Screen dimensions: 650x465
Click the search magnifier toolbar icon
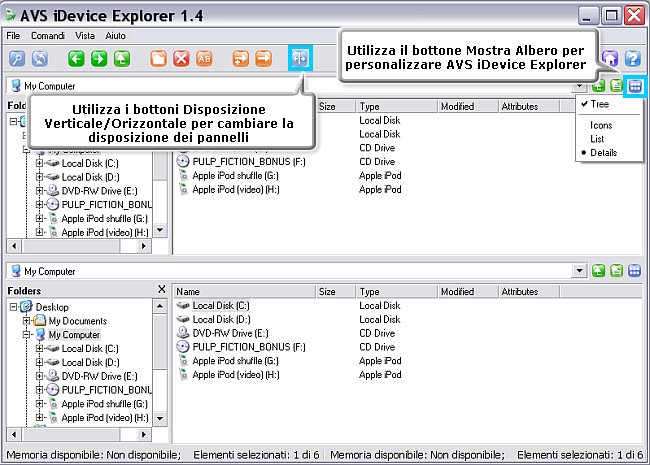tap(17, 58)
